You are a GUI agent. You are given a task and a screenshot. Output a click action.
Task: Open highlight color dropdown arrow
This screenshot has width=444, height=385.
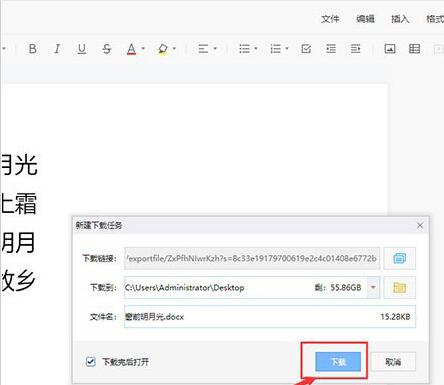(174, 49)
